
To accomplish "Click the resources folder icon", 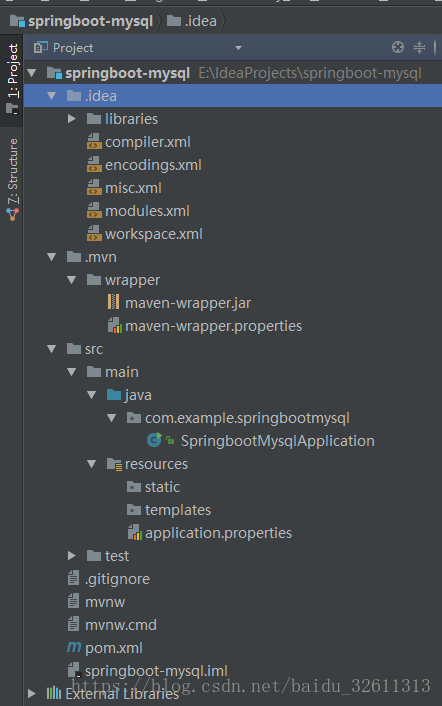I will (x=114, y=464).
